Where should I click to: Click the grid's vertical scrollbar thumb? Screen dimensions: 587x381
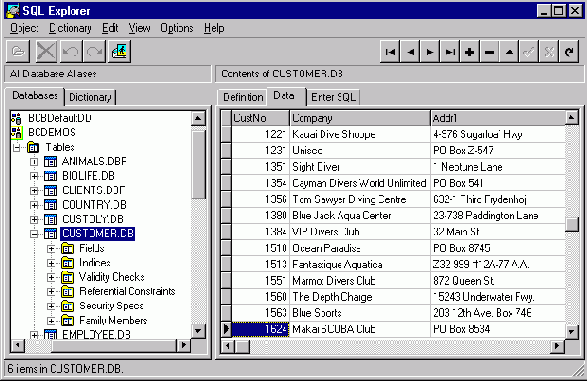coord(572,225)
